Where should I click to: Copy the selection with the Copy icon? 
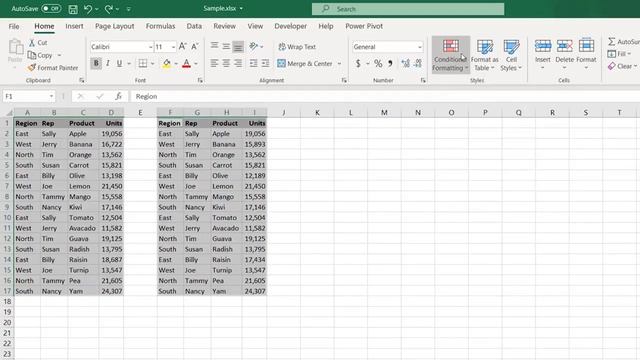[32, 55]
